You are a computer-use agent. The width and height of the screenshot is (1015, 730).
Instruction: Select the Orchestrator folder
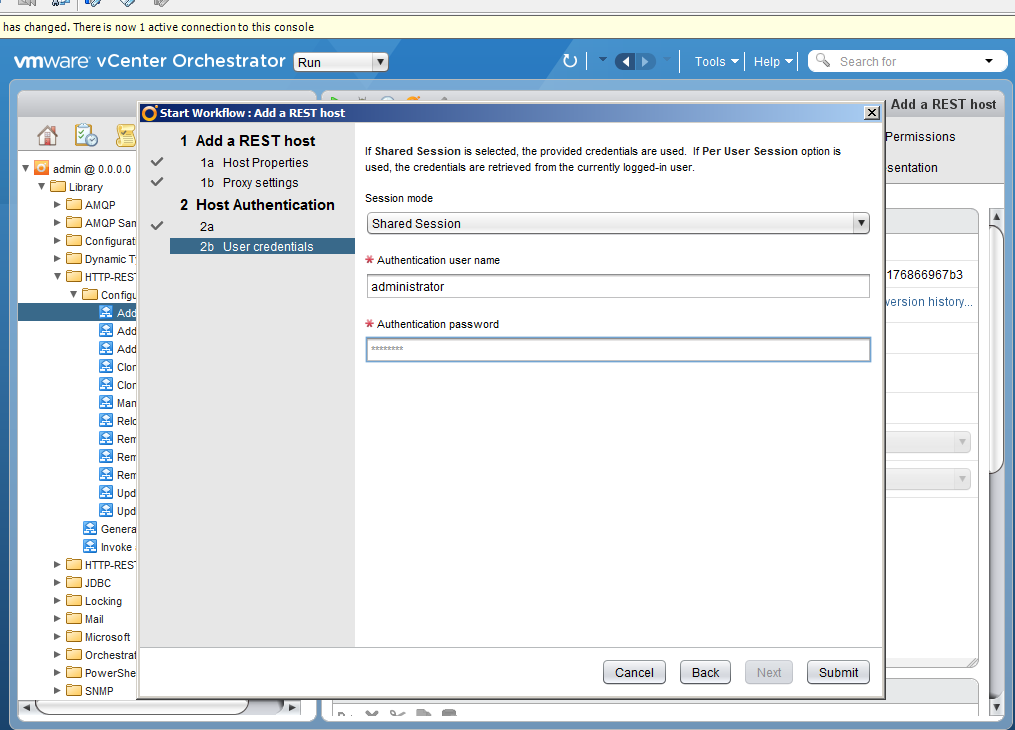(101, 654)
